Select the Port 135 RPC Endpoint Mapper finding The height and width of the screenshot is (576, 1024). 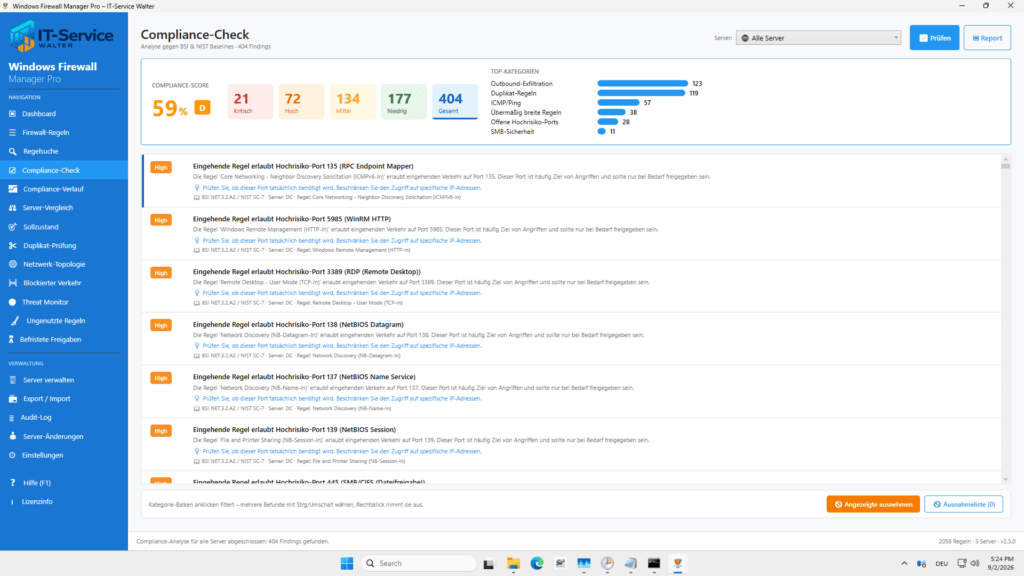(x=571, y=181)
